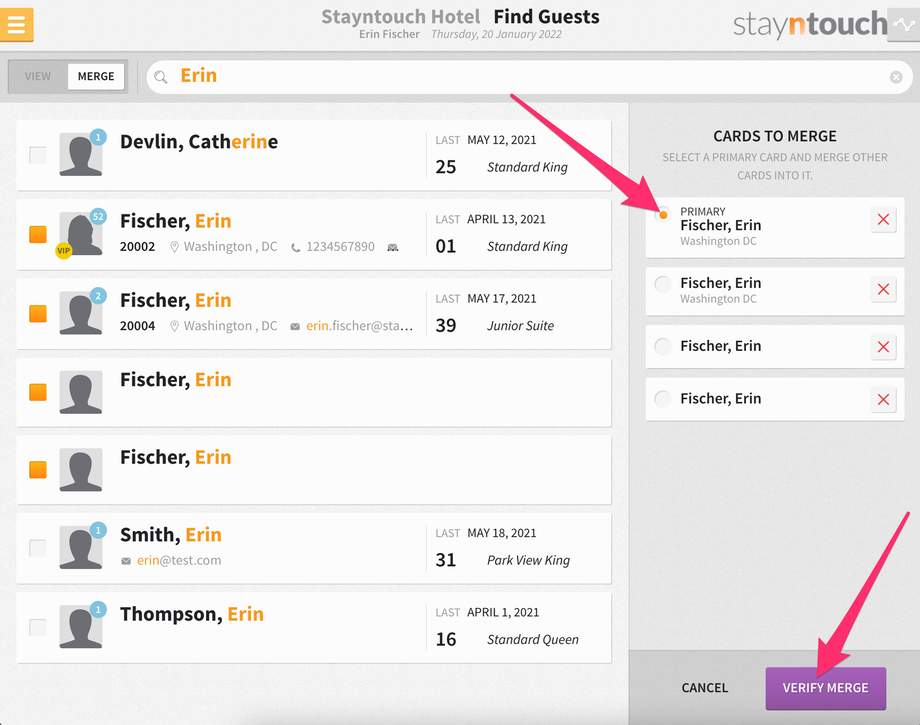
Task: Click the stay count badge on Thompson, Erin
Action: pyautogui.click(x=98, y=609)
